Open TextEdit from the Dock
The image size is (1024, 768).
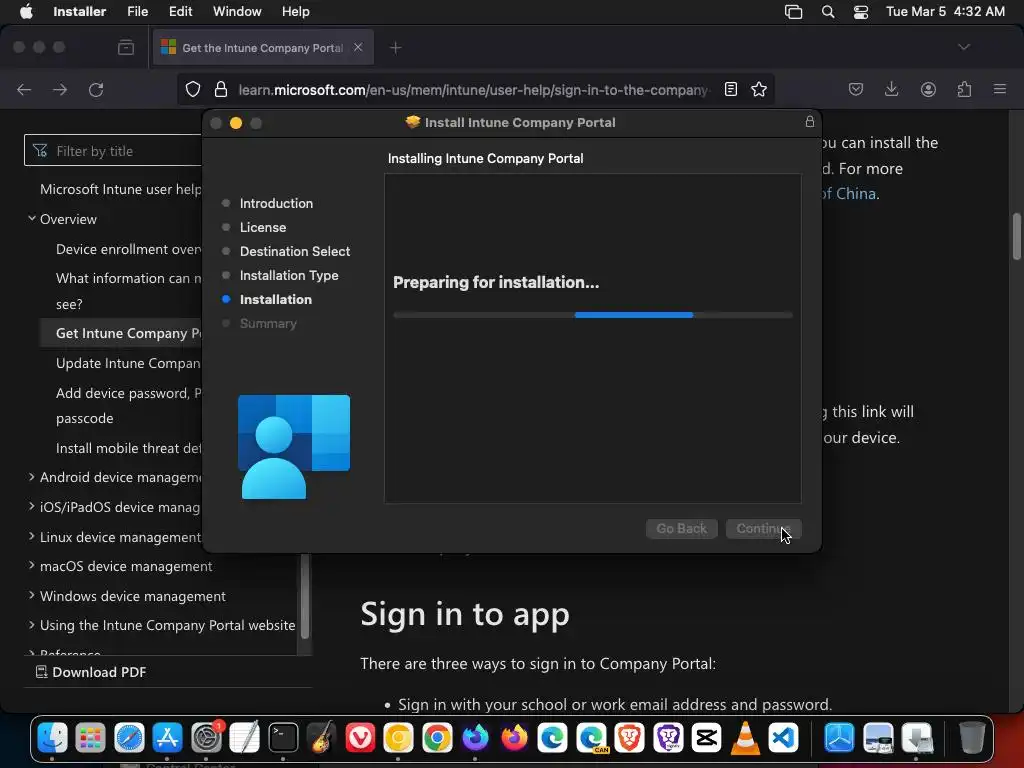click(245, 738)
